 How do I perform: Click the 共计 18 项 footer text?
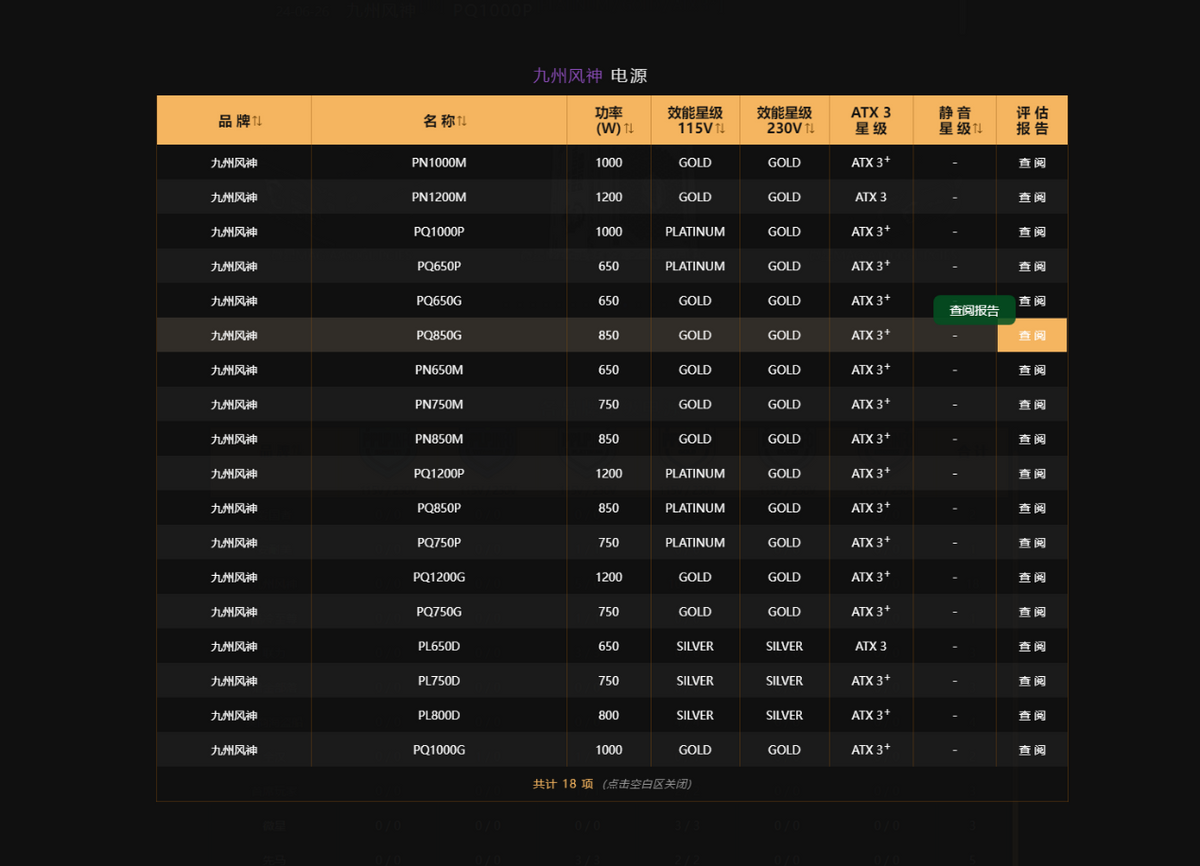pyautogui.click(x=564, y=784)
